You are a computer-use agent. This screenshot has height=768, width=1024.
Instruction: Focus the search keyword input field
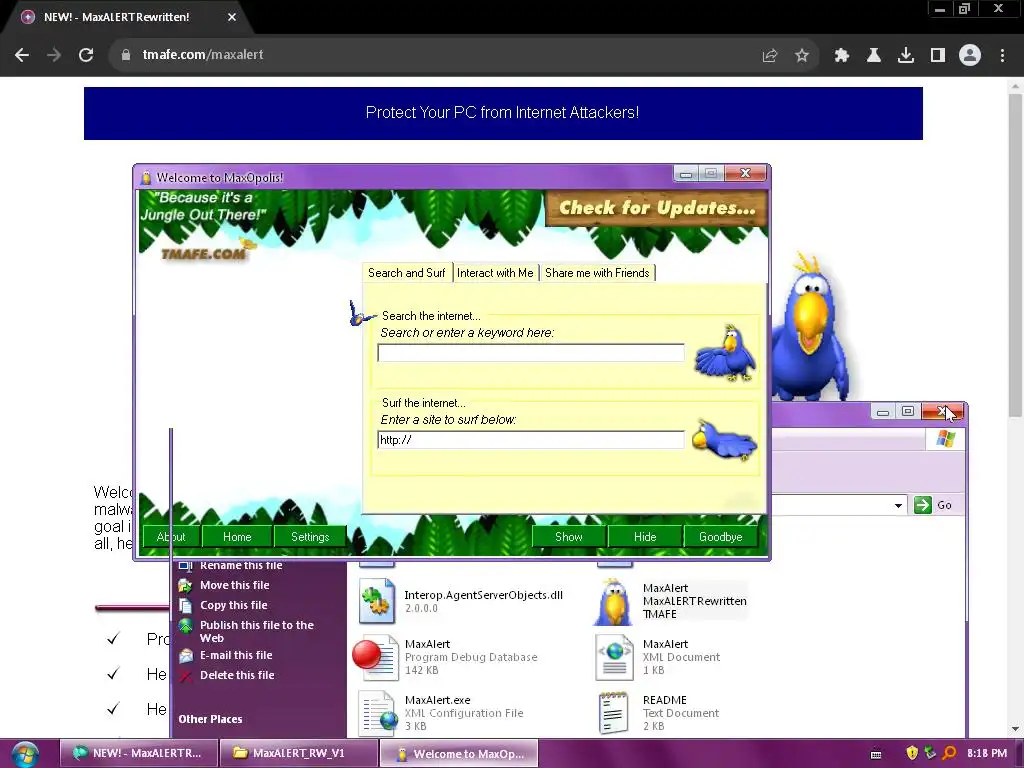531,353
